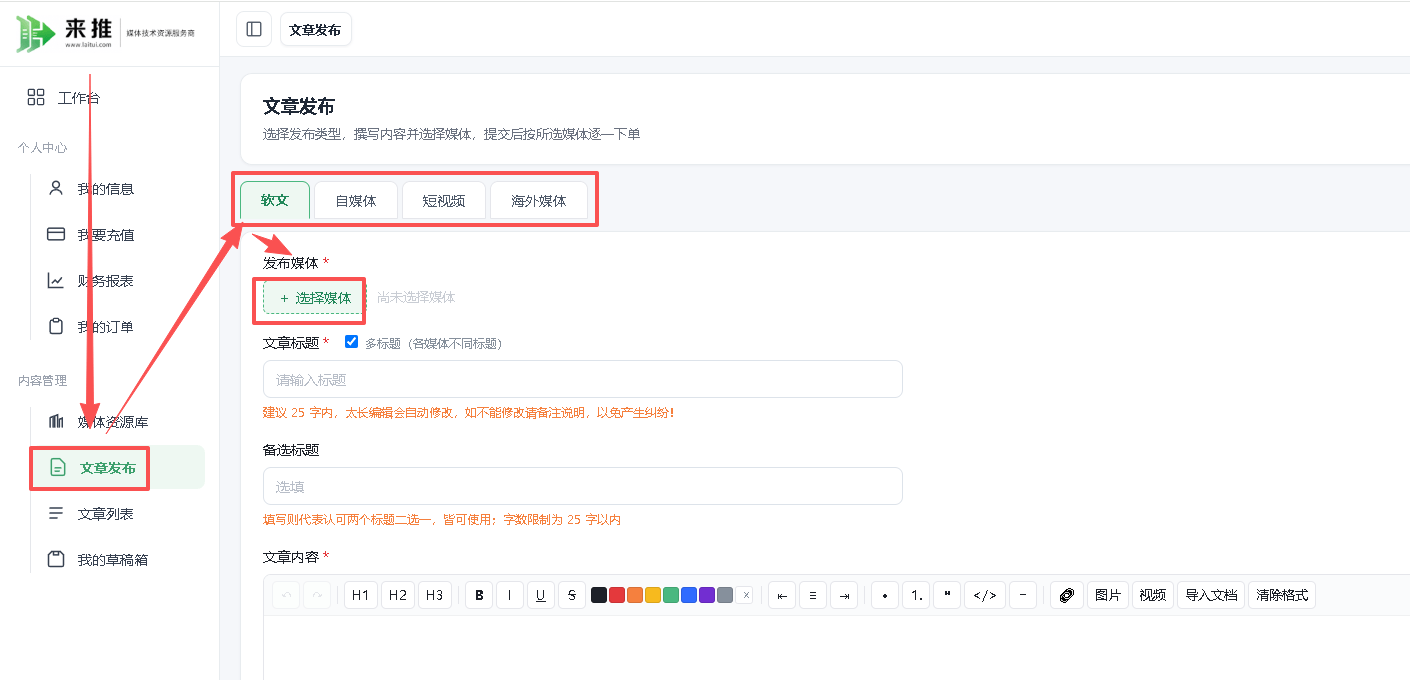Switch to the 自媒体 tab
1410x680 pixels.
(356, 200)
